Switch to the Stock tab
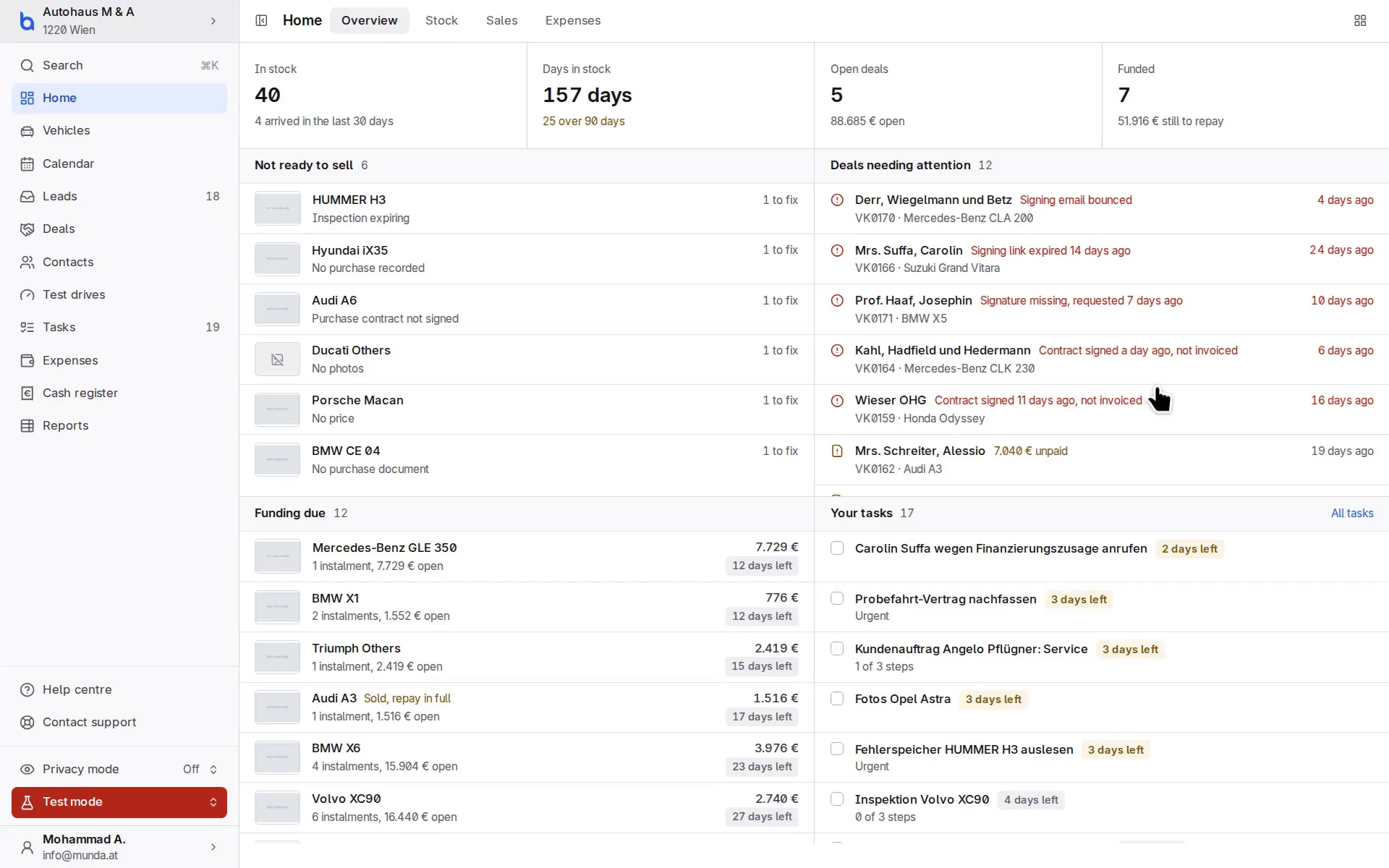 [x=441, y=20]
